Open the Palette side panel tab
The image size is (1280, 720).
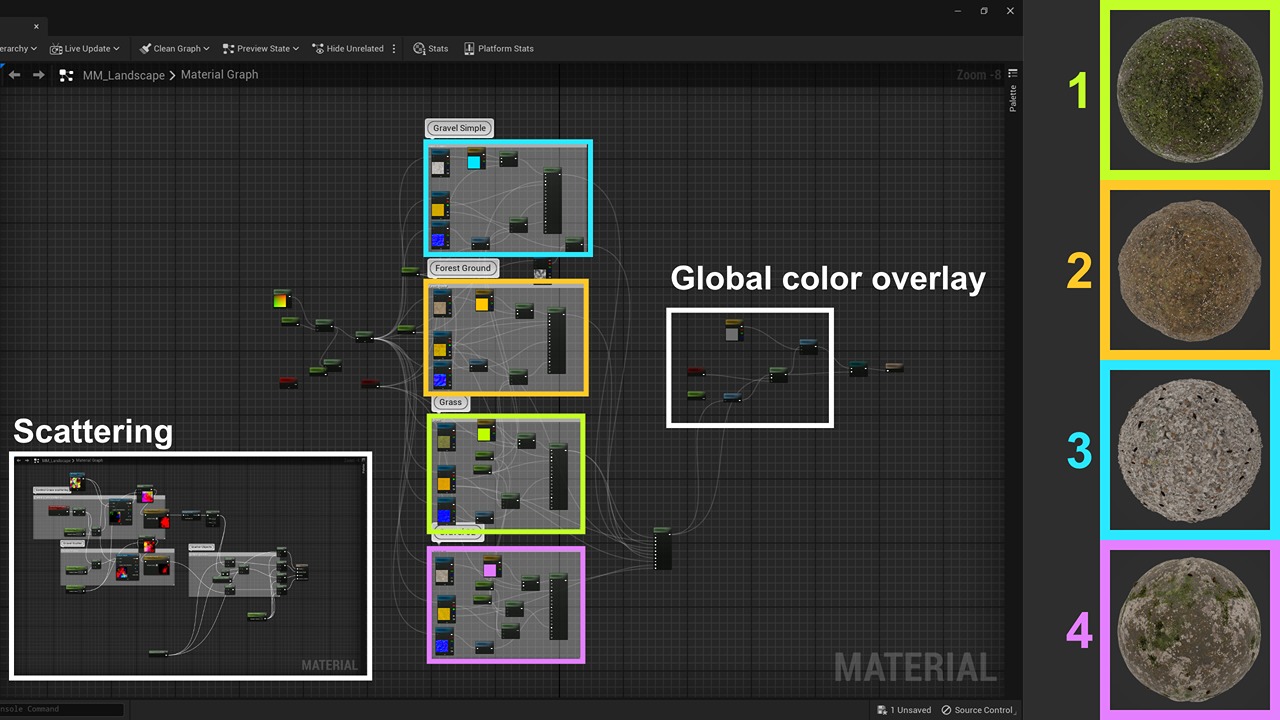(1012, 95)
